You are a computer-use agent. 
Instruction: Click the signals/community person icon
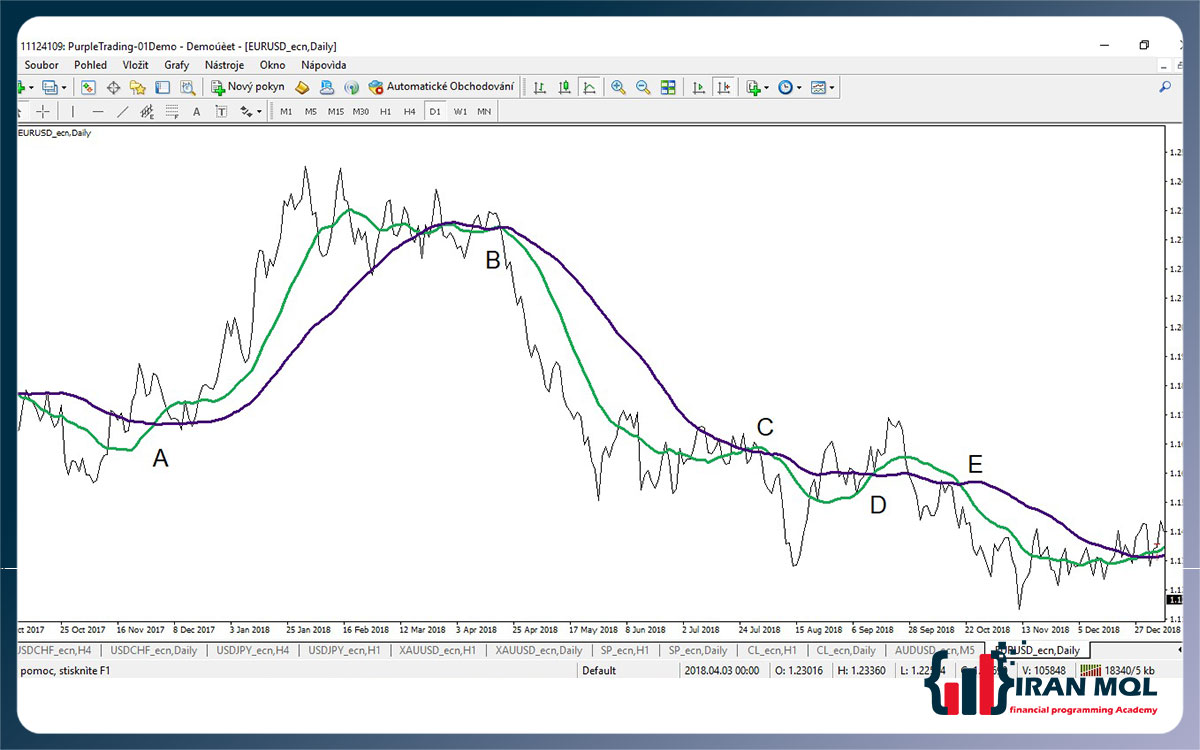(x=327, y=87)
